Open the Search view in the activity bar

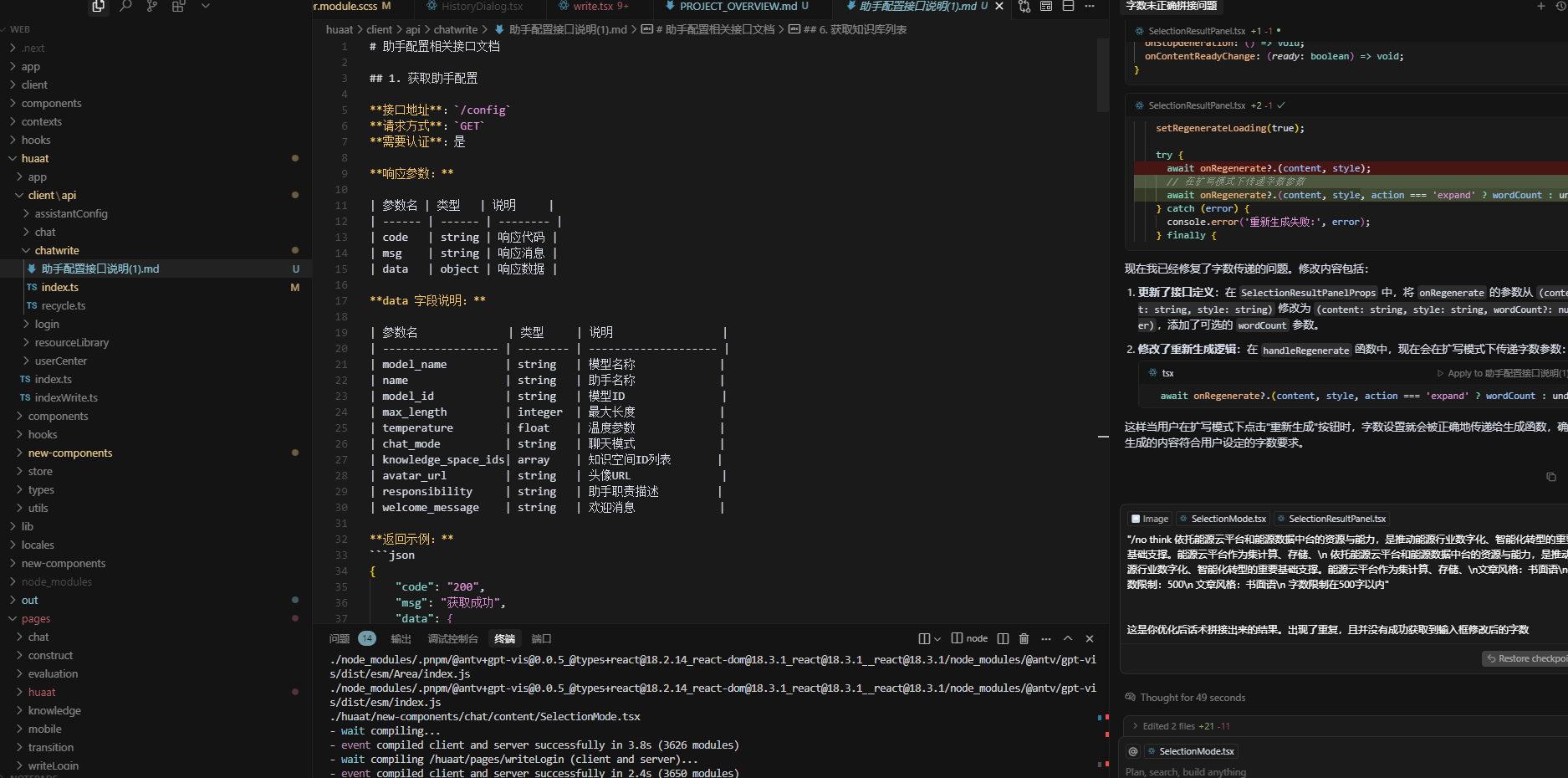pos(125,6)
